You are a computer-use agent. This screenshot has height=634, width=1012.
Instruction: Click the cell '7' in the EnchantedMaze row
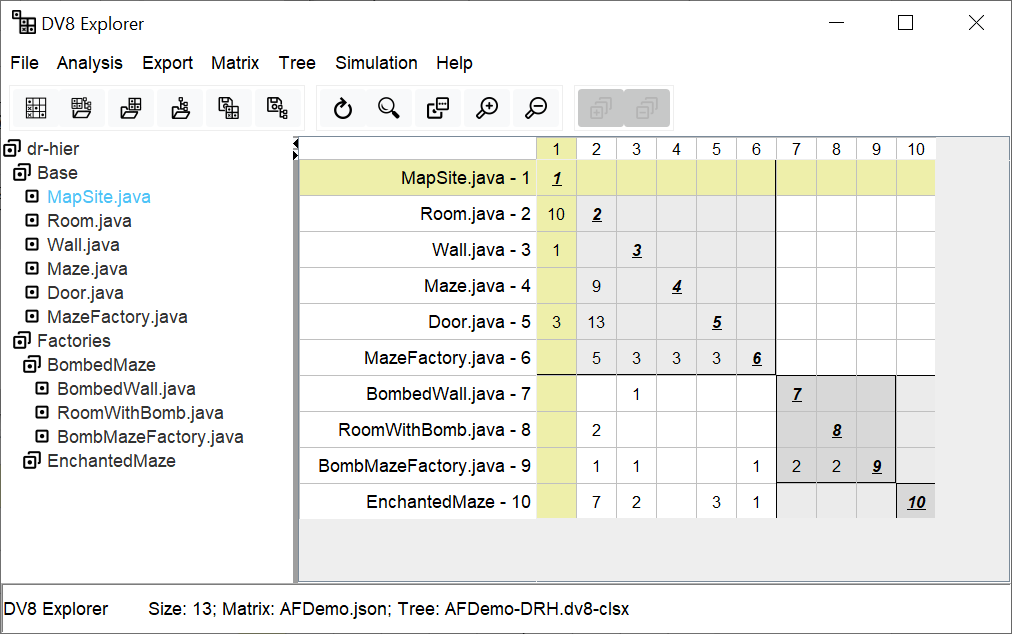(596, 502)
